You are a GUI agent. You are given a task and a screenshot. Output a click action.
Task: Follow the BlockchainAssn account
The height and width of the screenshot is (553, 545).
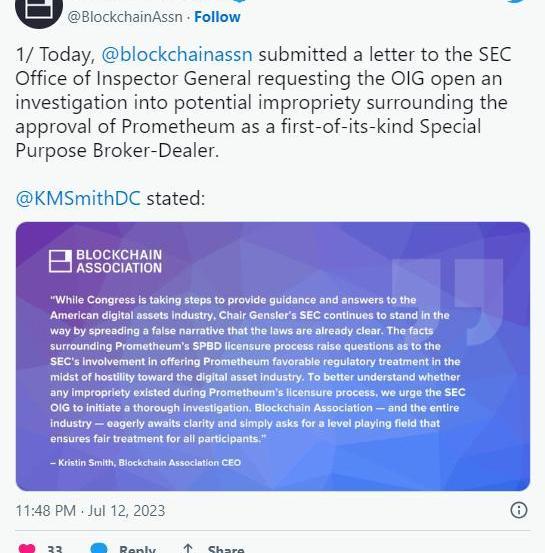pos(217,17)
